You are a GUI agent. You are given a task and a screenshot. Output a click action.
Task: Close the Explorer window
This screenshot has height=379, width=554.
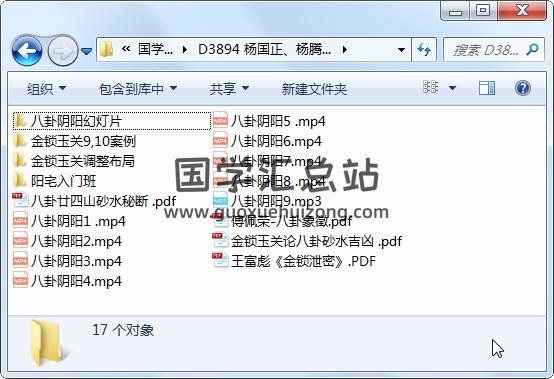(522, 11)
